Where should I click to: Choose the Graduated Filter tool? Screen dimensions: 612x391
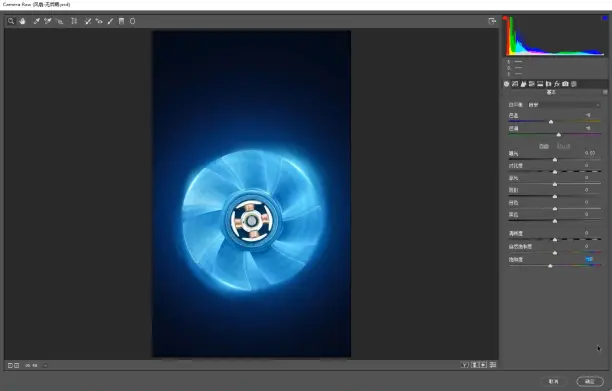[x=121, y=21]
